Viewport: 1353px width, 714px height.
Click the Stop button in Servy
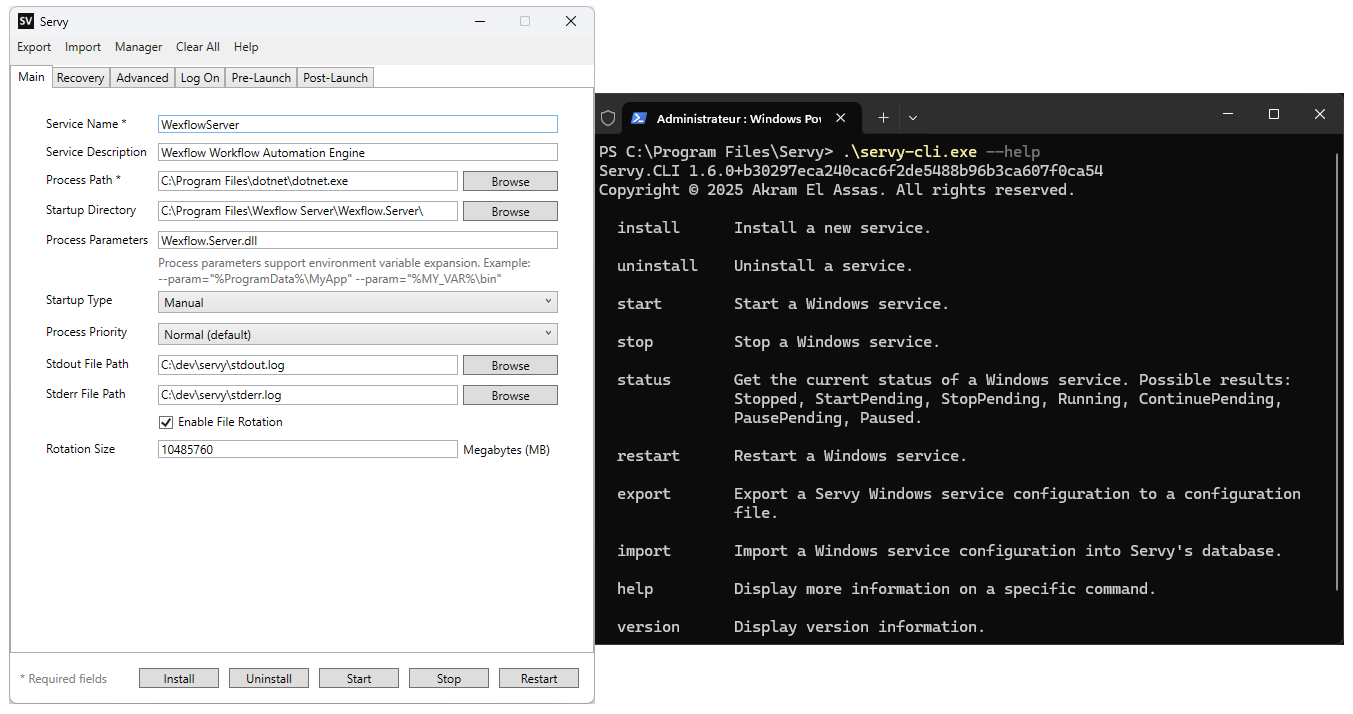pyautogui.click(x=449, y=678)
